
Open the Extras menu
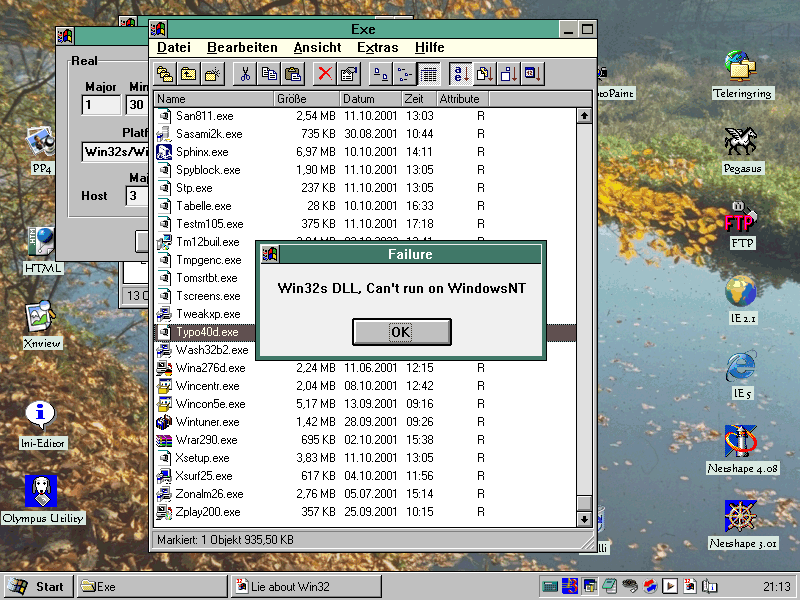[x=377, y=47]
